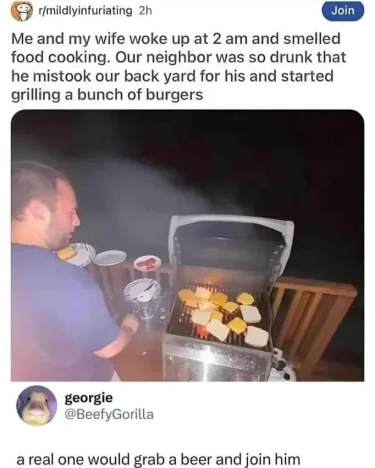The height and width of the screenshot is (468, 375).
Task: Open the post title about drunk neighbor grilling
Action: (x=179, y=66)
